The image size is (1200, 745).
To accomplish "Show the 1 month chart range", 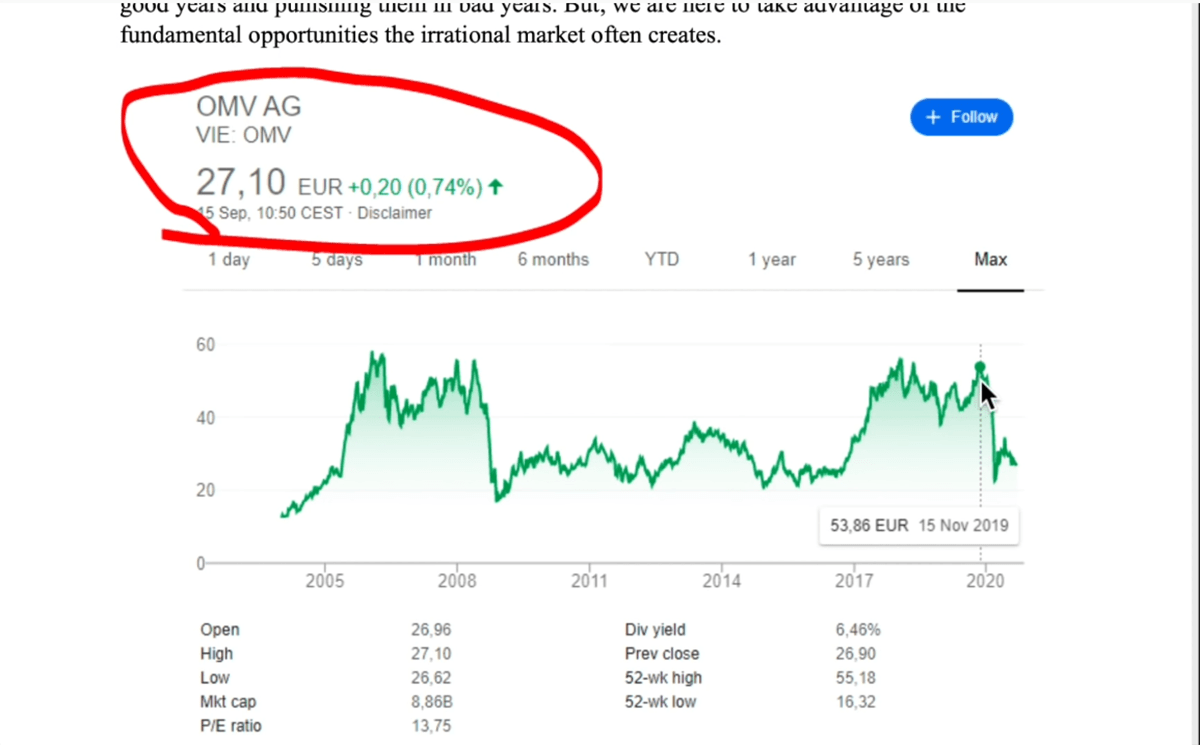I will 446,260.
